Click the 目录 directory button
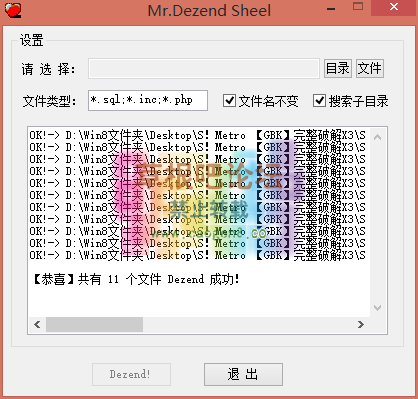 (x=338, y=69)
